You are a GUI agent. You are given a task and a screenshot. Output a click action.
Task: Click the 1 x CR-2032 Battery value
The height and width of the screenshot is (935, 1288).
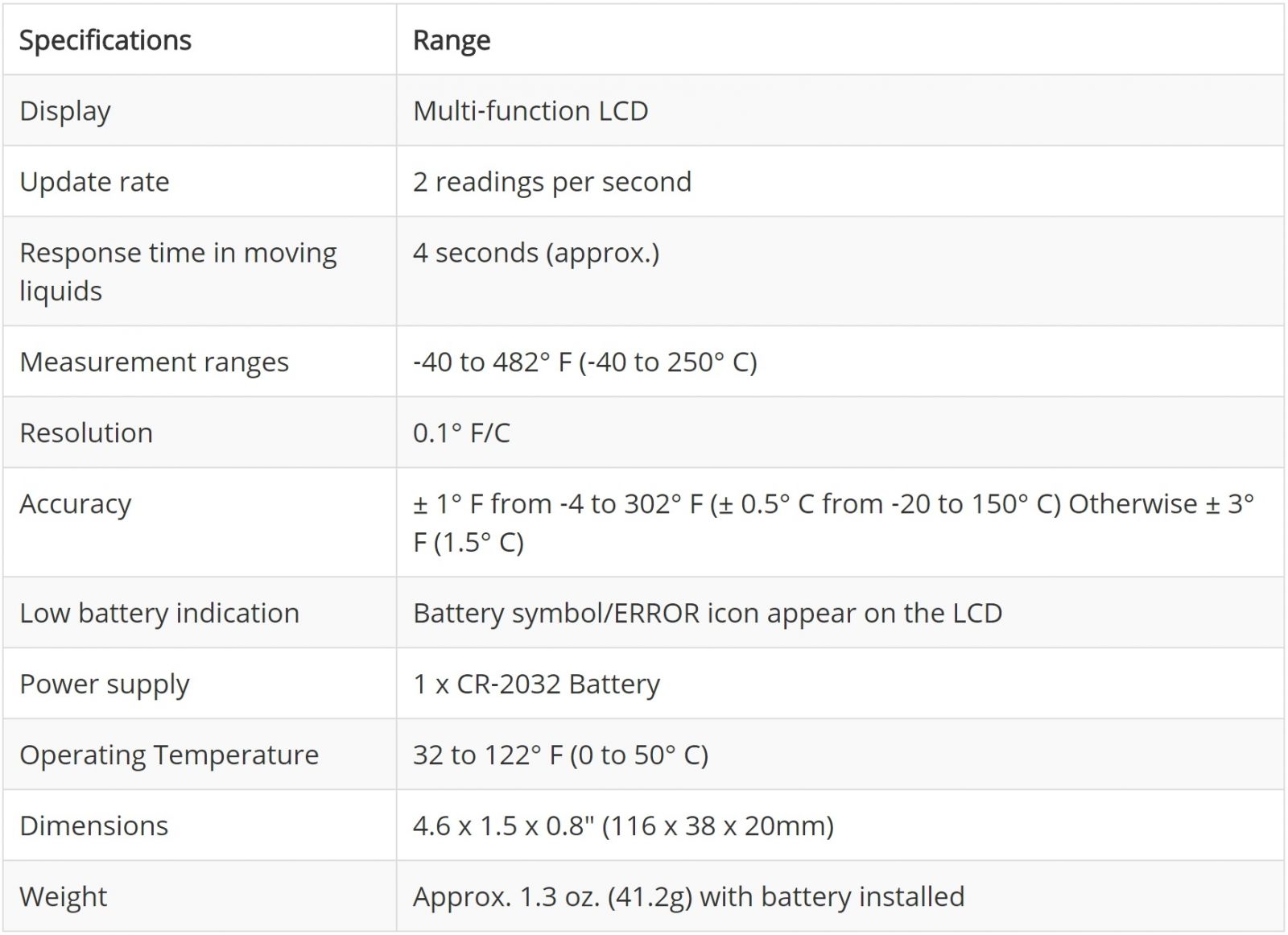[x=536, y=685]
